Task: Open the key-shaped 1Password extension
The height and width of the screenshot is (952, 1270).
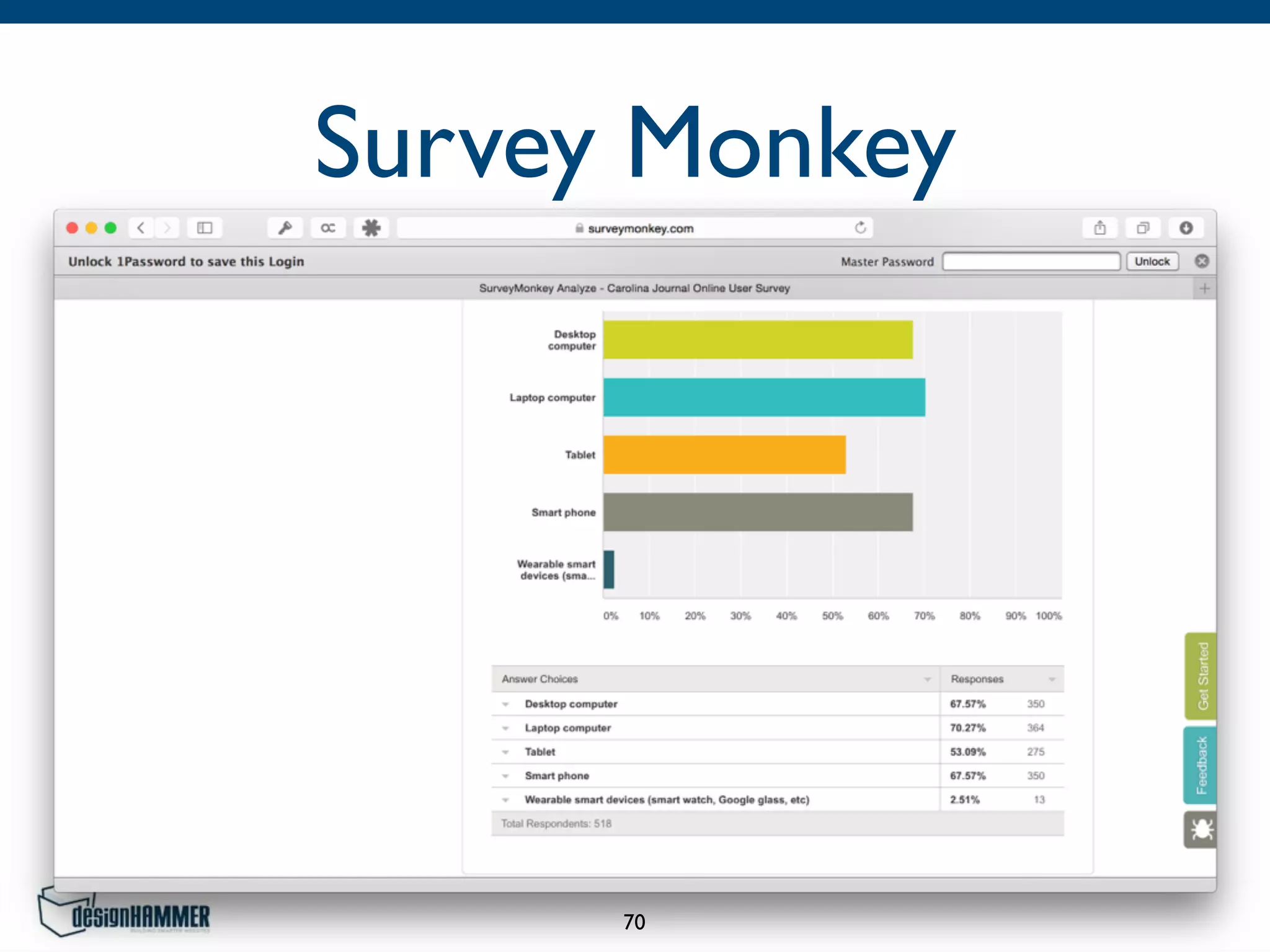Action: coord(285,228)
